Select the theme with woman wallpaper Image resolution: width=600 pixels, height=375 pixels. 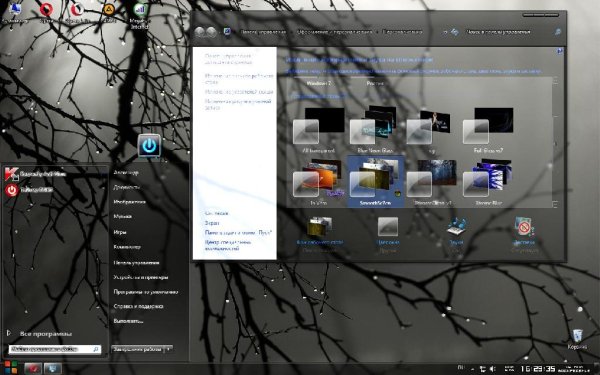pyautogui.click(x=432, y=130)
